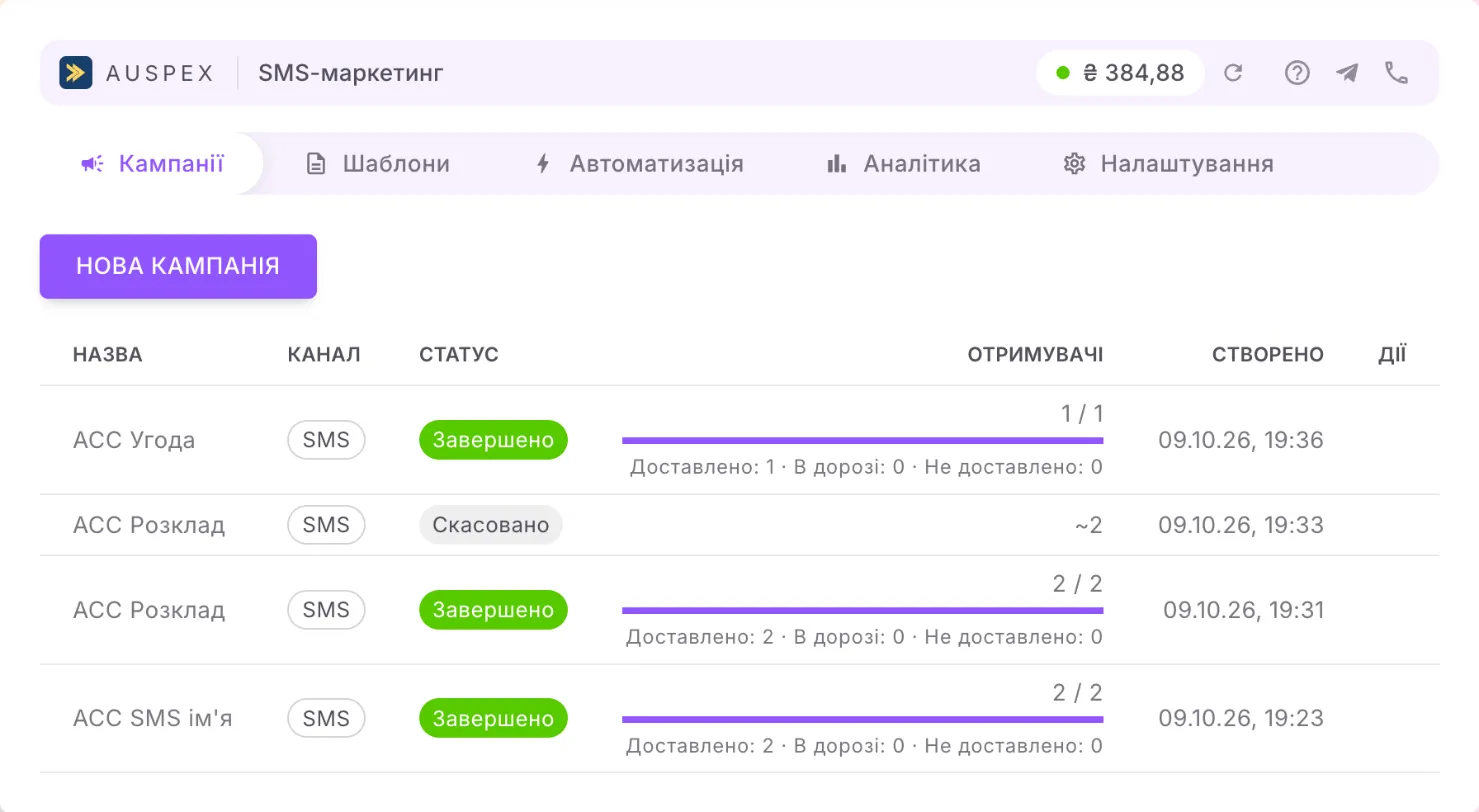This screenshot has height=812, width=1479.
Task: Click the SMS-маркетинг header title
Action: coord(350,72)
